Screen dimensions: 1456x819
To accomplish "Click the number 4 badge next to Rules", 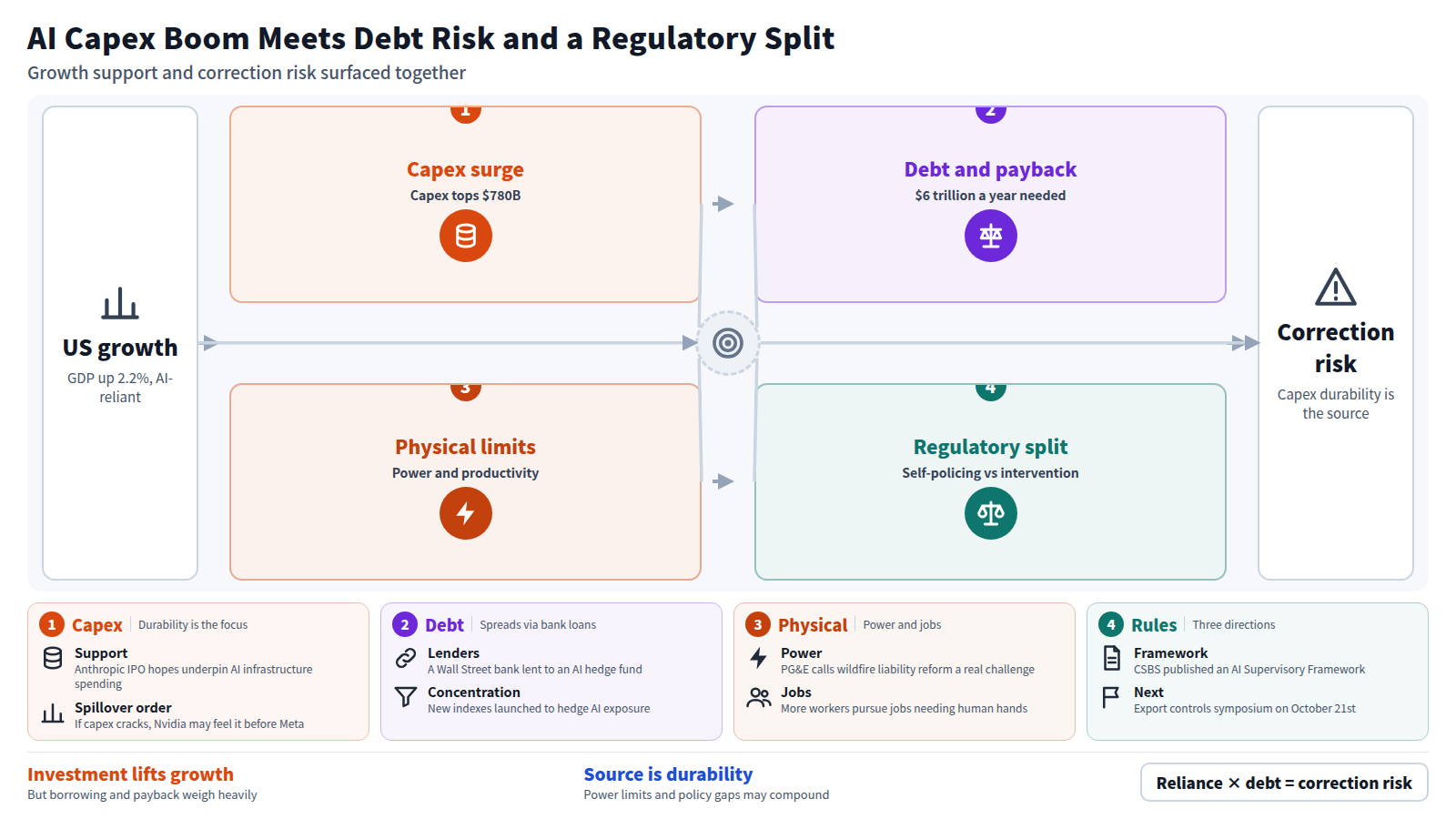I will click(x=1111, y=624).
